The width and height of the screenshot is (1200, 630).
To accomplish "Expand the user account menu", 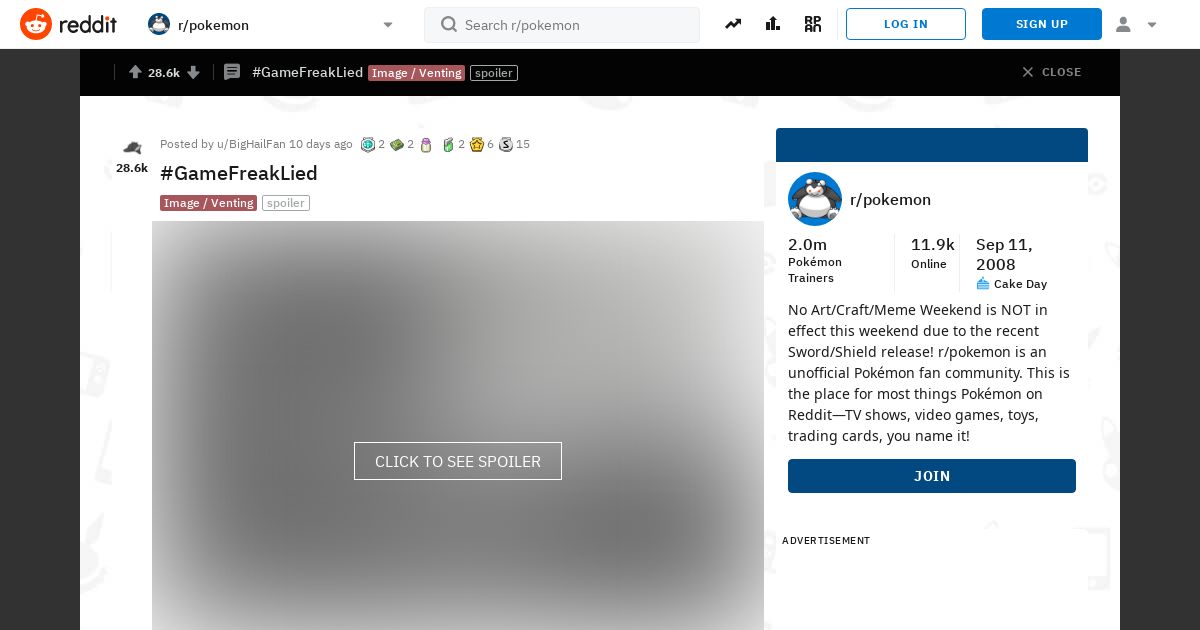I will tap(1136, 24).
